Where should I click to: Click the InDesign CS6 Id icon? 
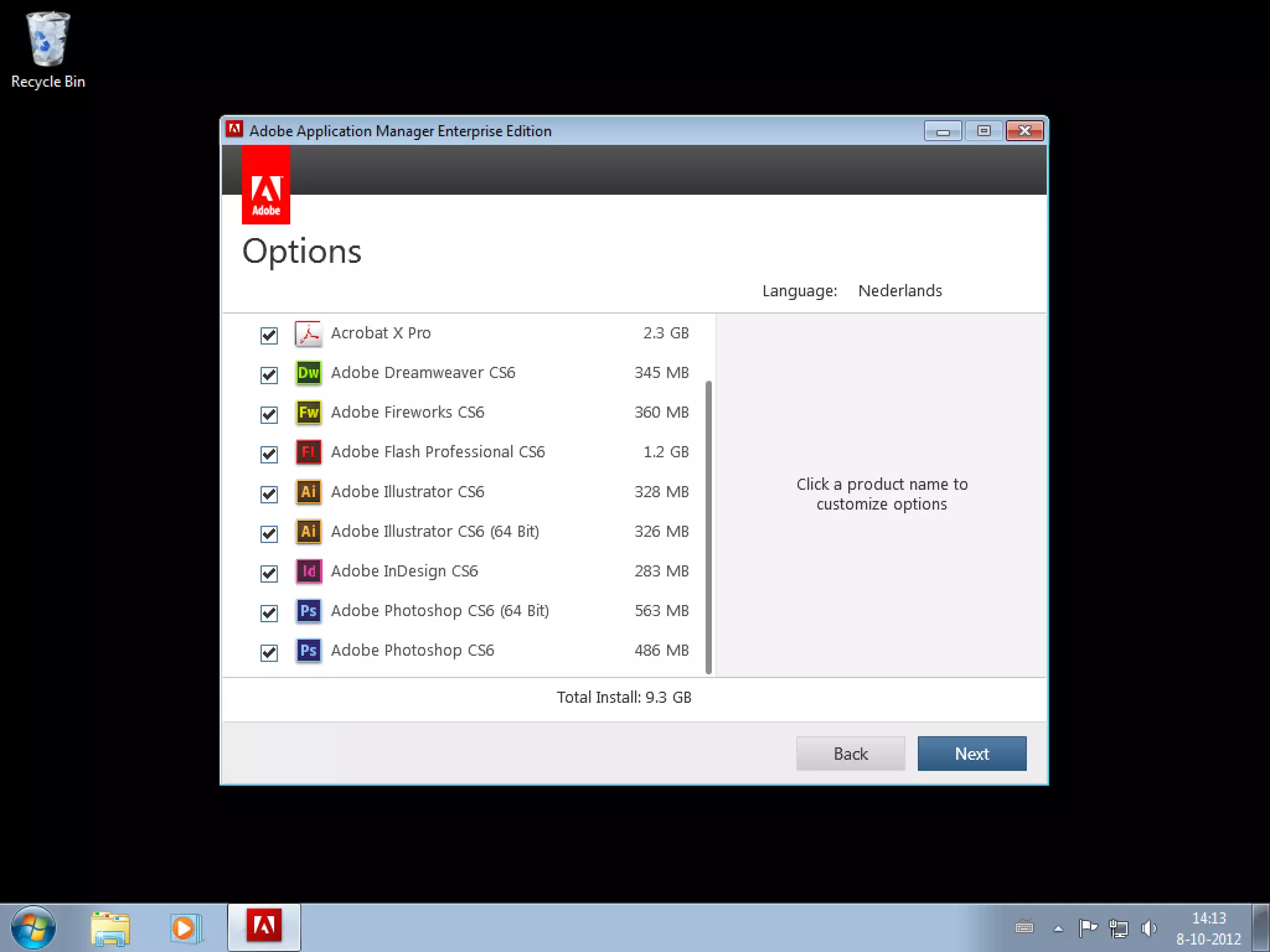click(x=308, y=571)
